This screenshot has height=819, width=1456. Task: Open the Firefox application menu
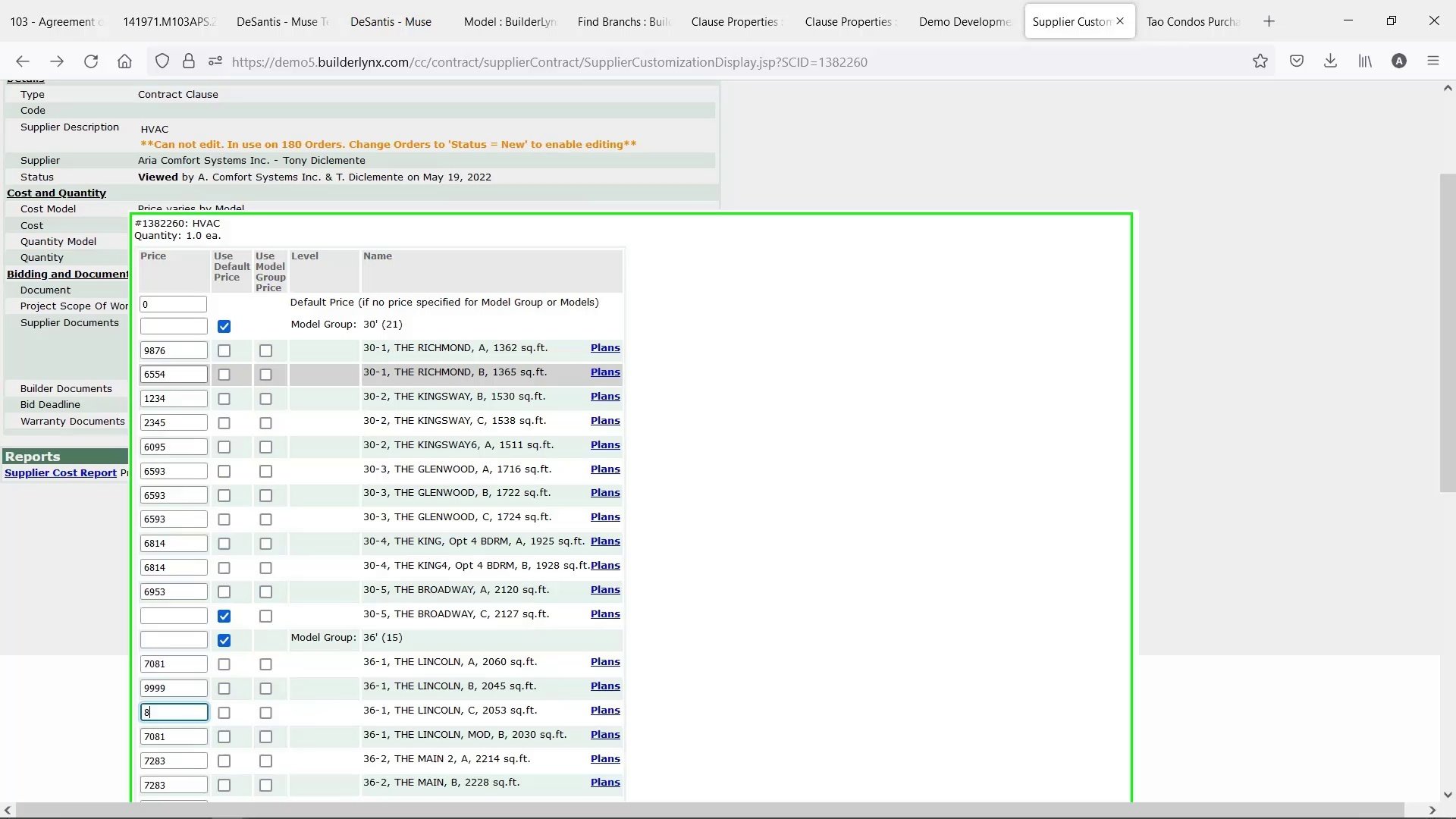(1434, 61)
